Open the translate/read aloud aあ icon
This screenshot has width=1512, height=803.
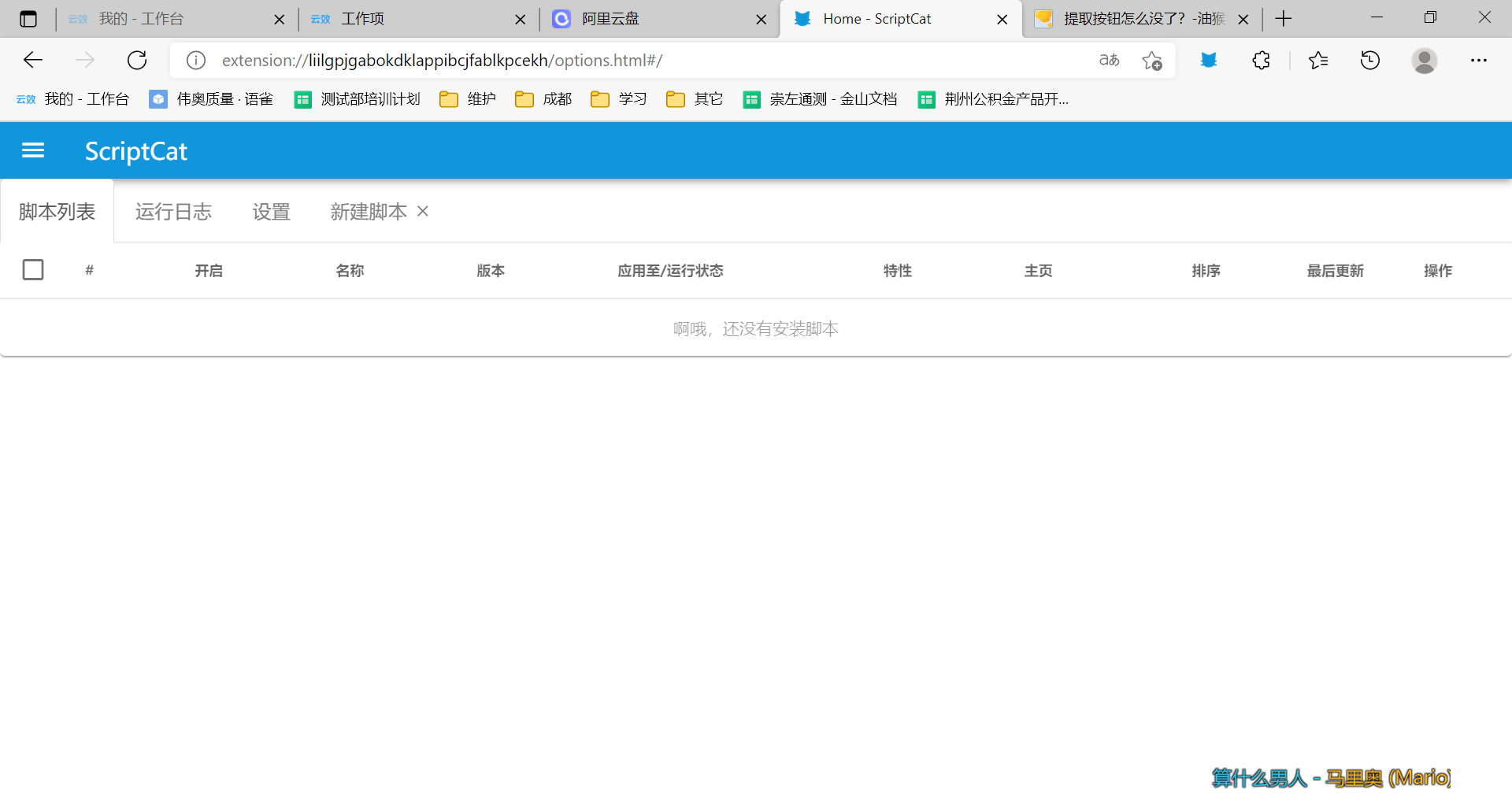(x=1109, y=60)
